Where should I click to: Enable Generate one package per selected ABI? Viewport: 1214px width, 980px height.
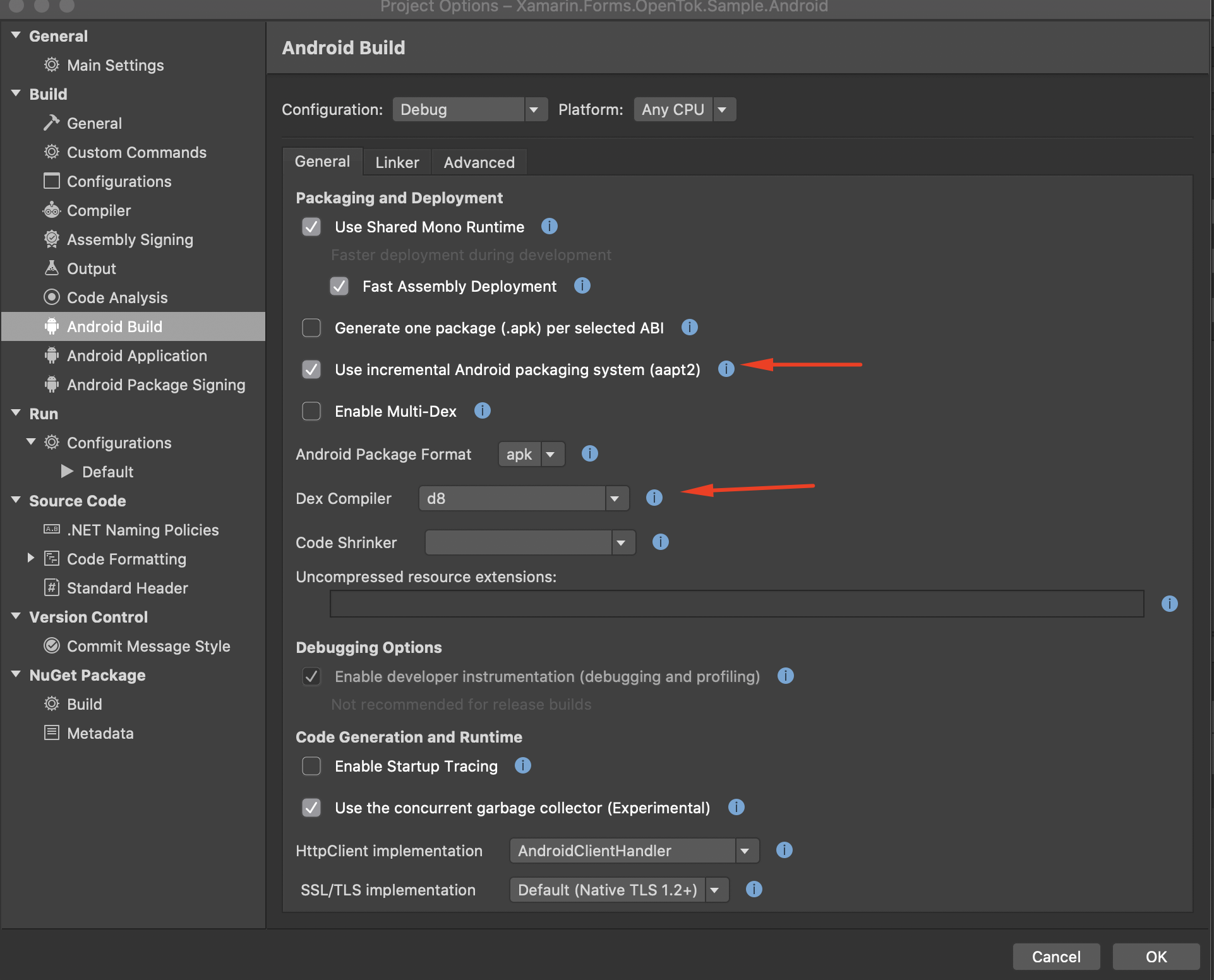tap(311, 328)
